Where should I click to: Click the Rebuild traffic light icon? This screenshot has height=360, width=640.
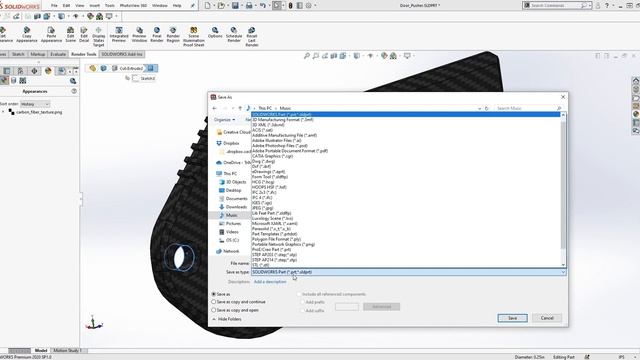[291, 6]
